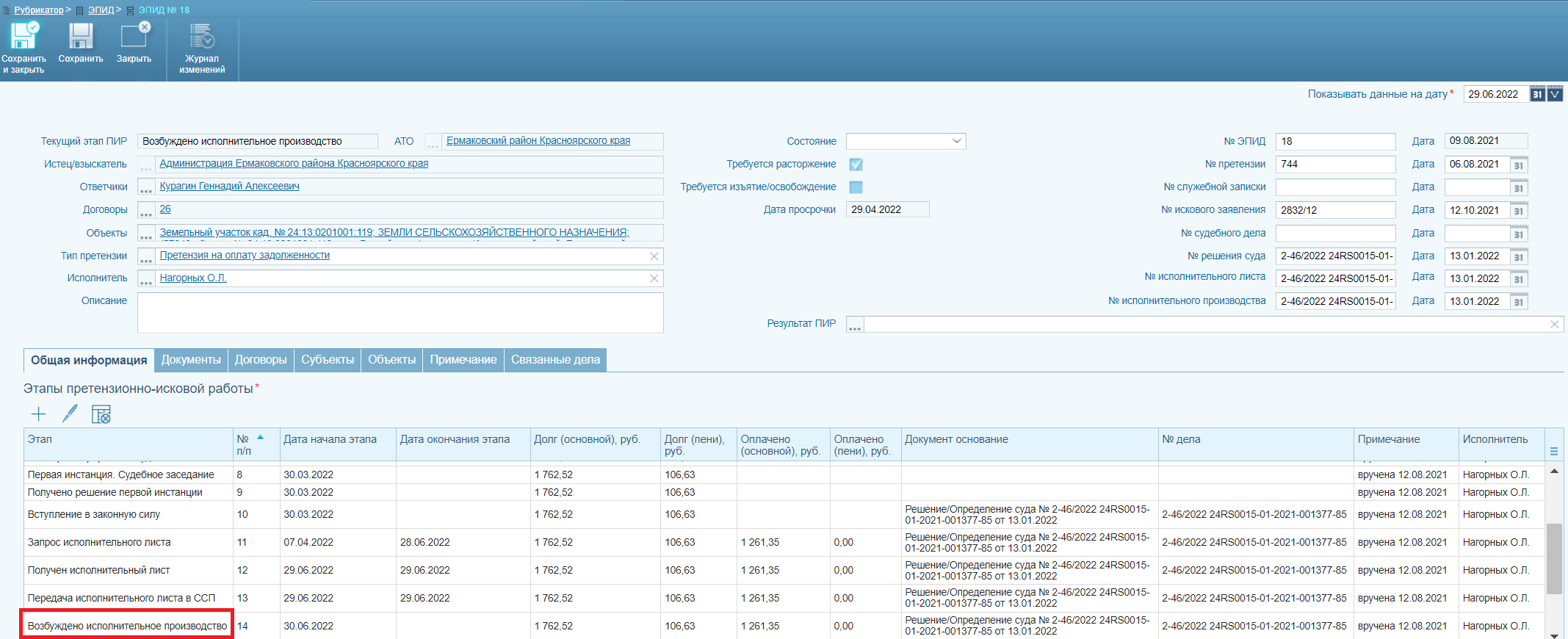Click stages scrollbar down arrow
1568x639 pixels.
tap(1554, 635)
